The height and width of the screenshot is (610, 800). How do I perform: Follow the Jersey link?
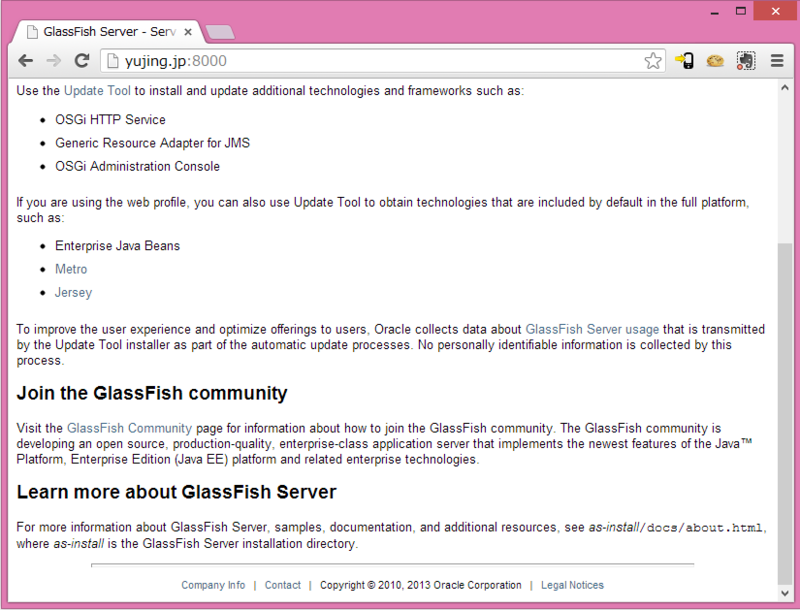coord(73,293)
